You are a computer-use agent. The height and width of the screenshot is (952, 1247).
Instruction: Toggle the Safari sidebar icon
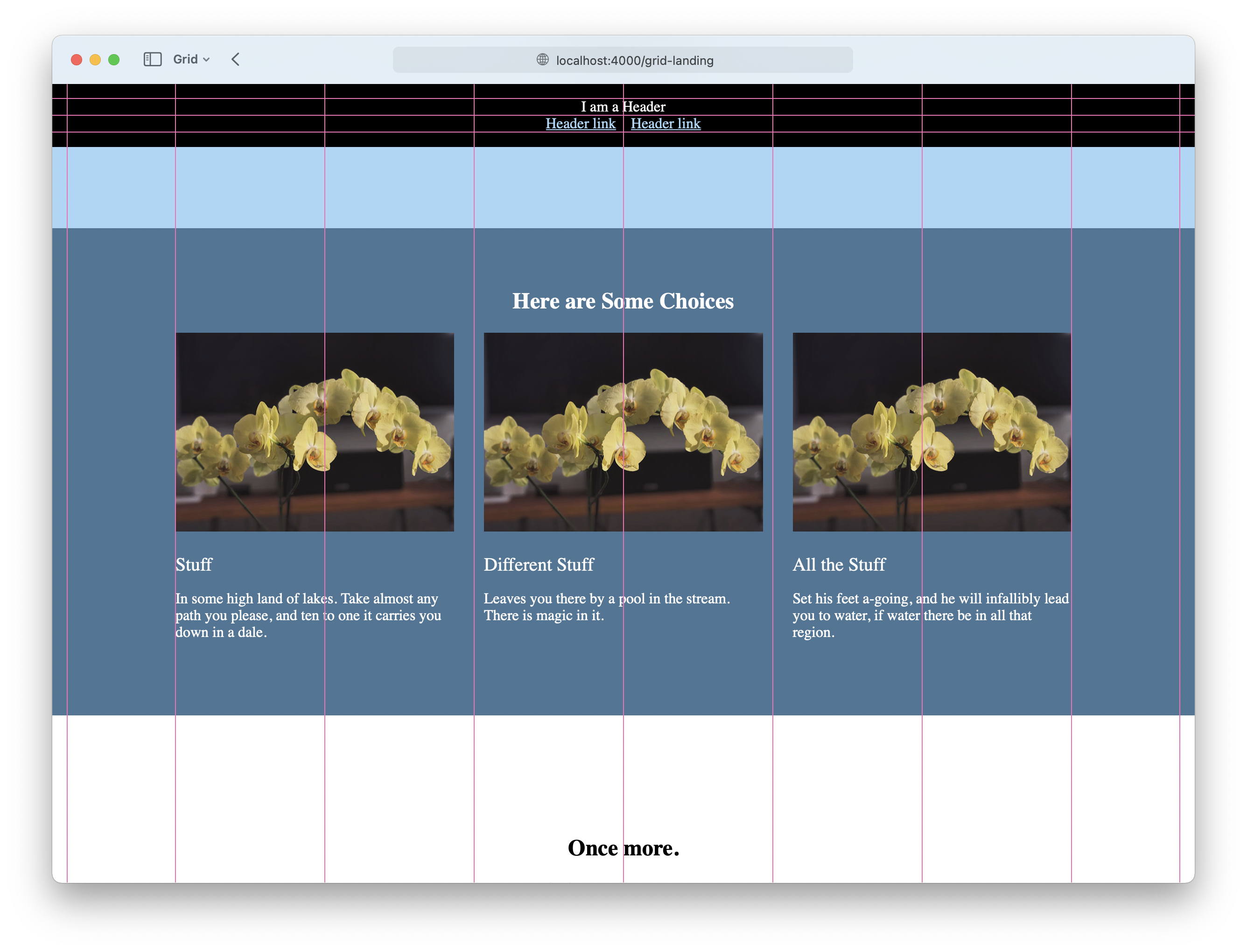click(x=153, y=59)
